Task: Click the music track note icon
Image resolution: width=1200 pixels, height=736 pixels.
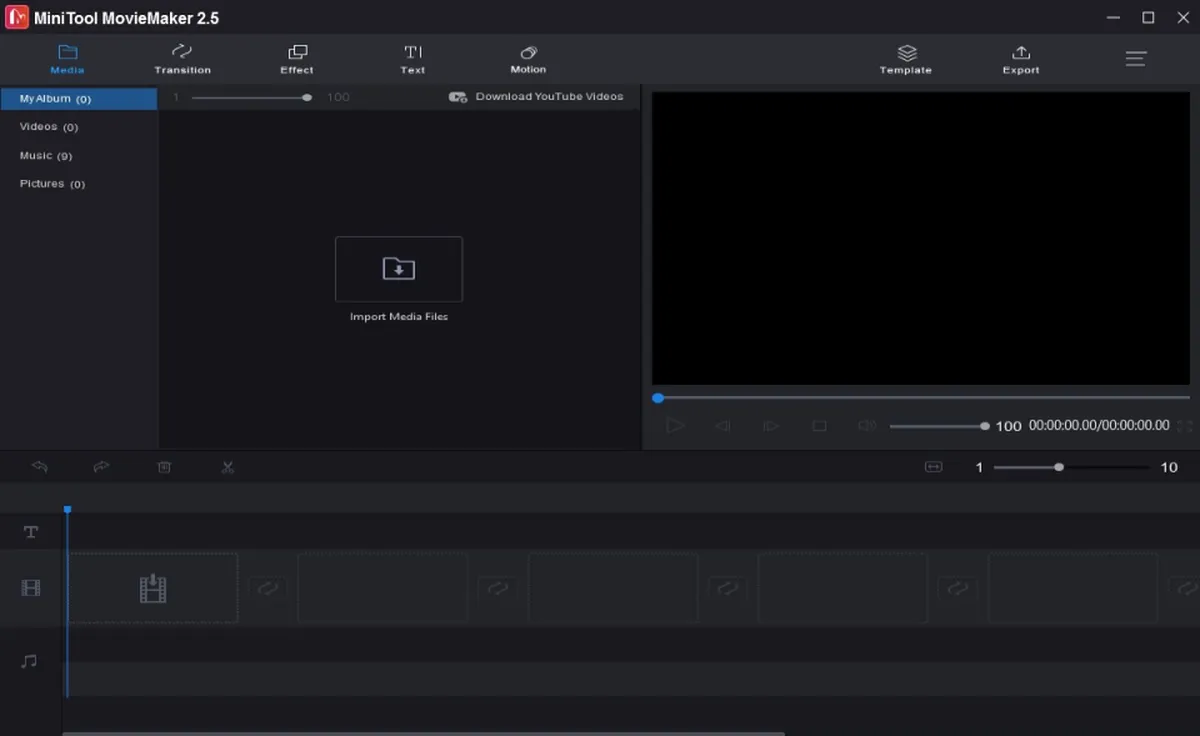Action: tap(29, 661)
